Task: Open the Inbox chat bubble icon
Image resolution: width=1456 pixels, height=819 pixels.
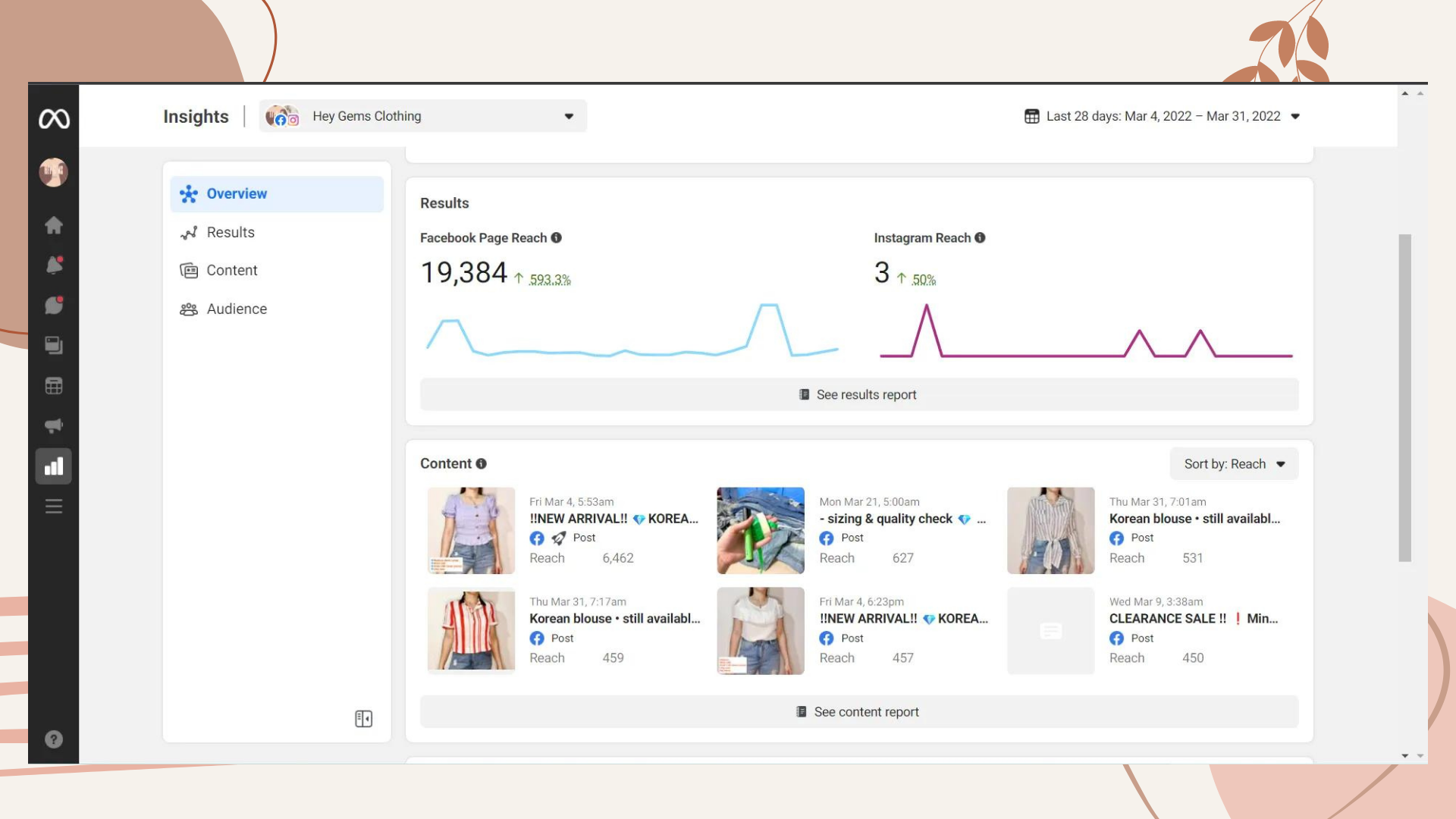Action: [54, 305]
